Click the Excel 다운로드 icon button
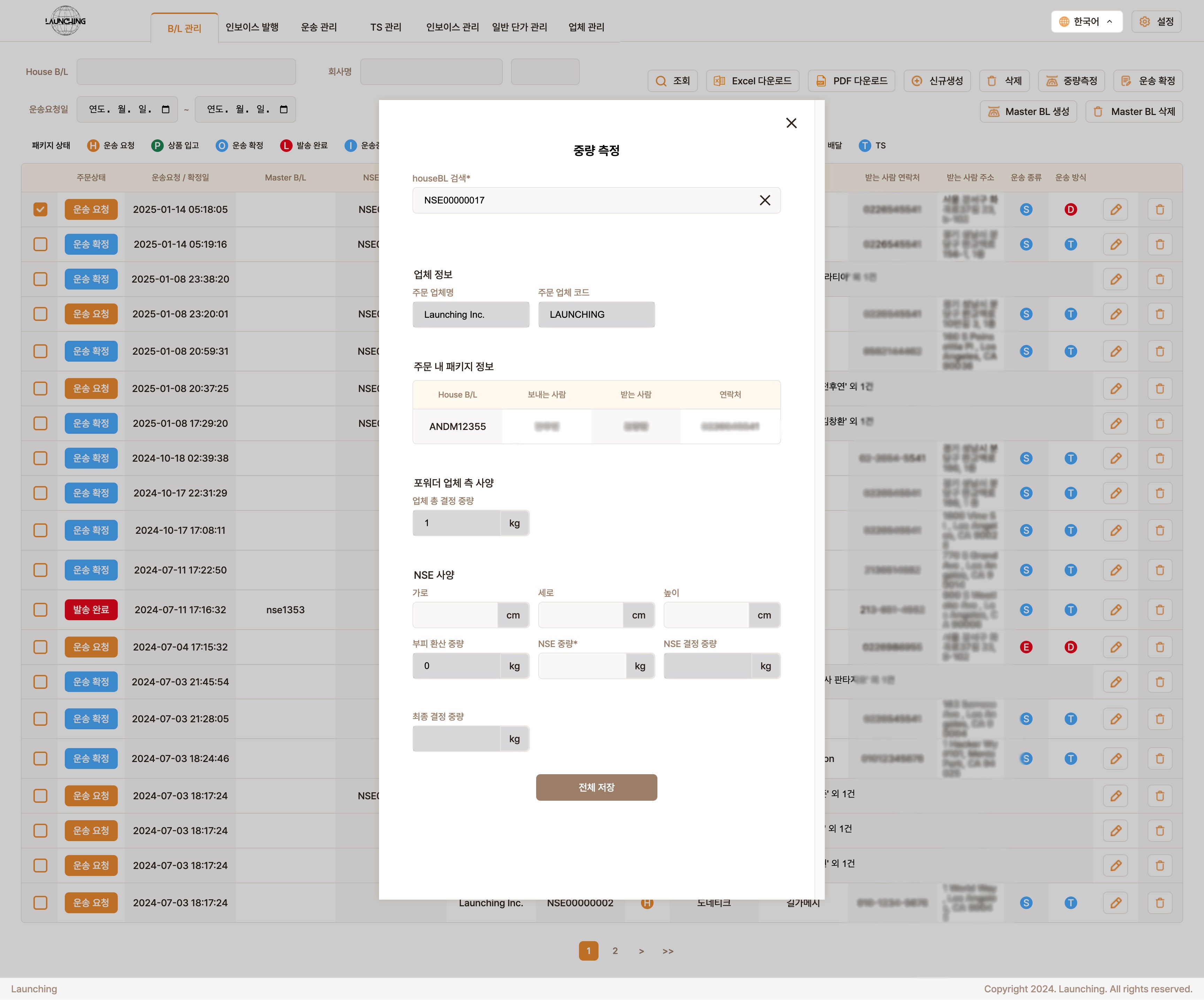The height and width of the screenshot is (1000, 1204). coord(752,81)
